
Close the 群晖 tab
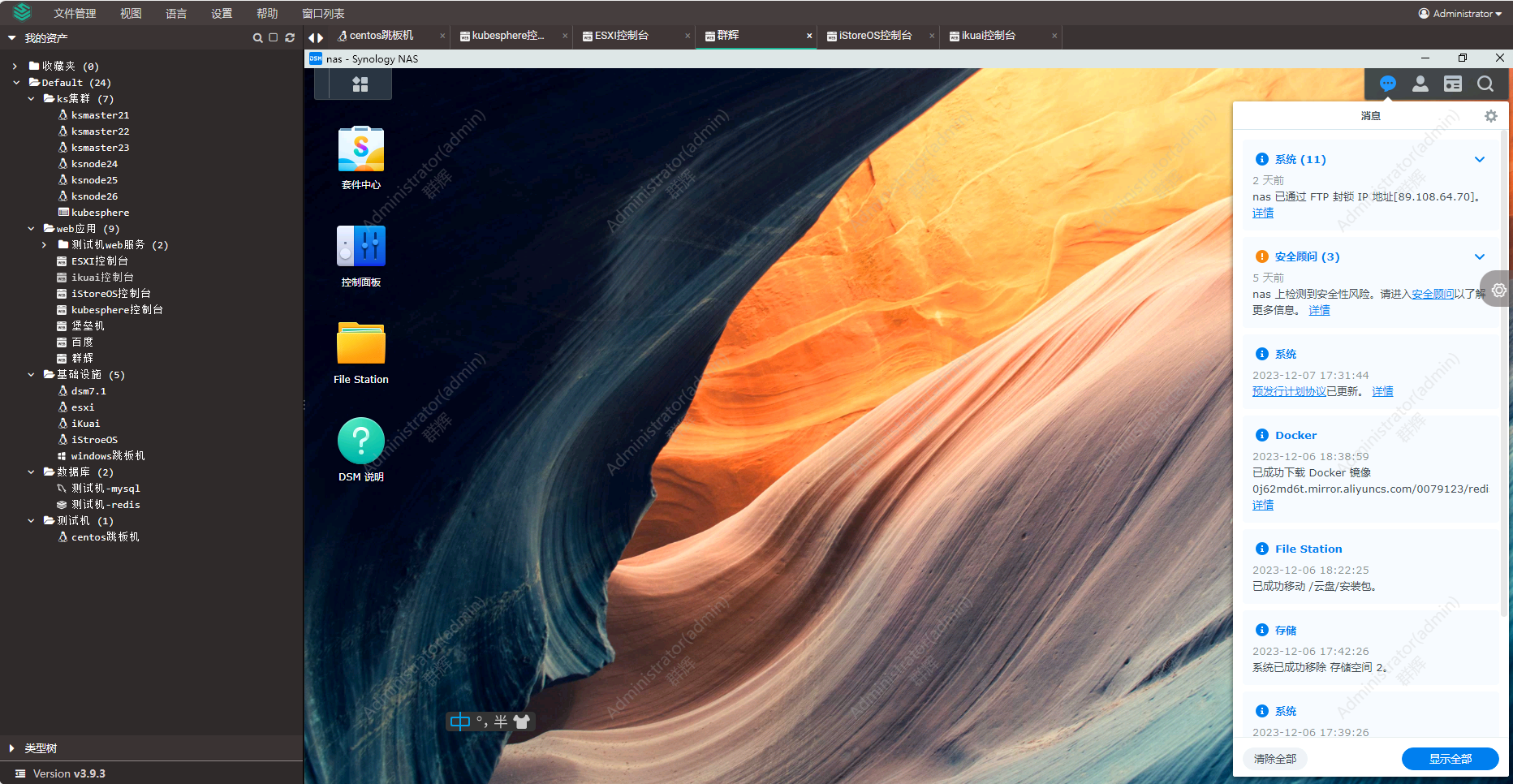pyautogui.click(x=809, y=36)
